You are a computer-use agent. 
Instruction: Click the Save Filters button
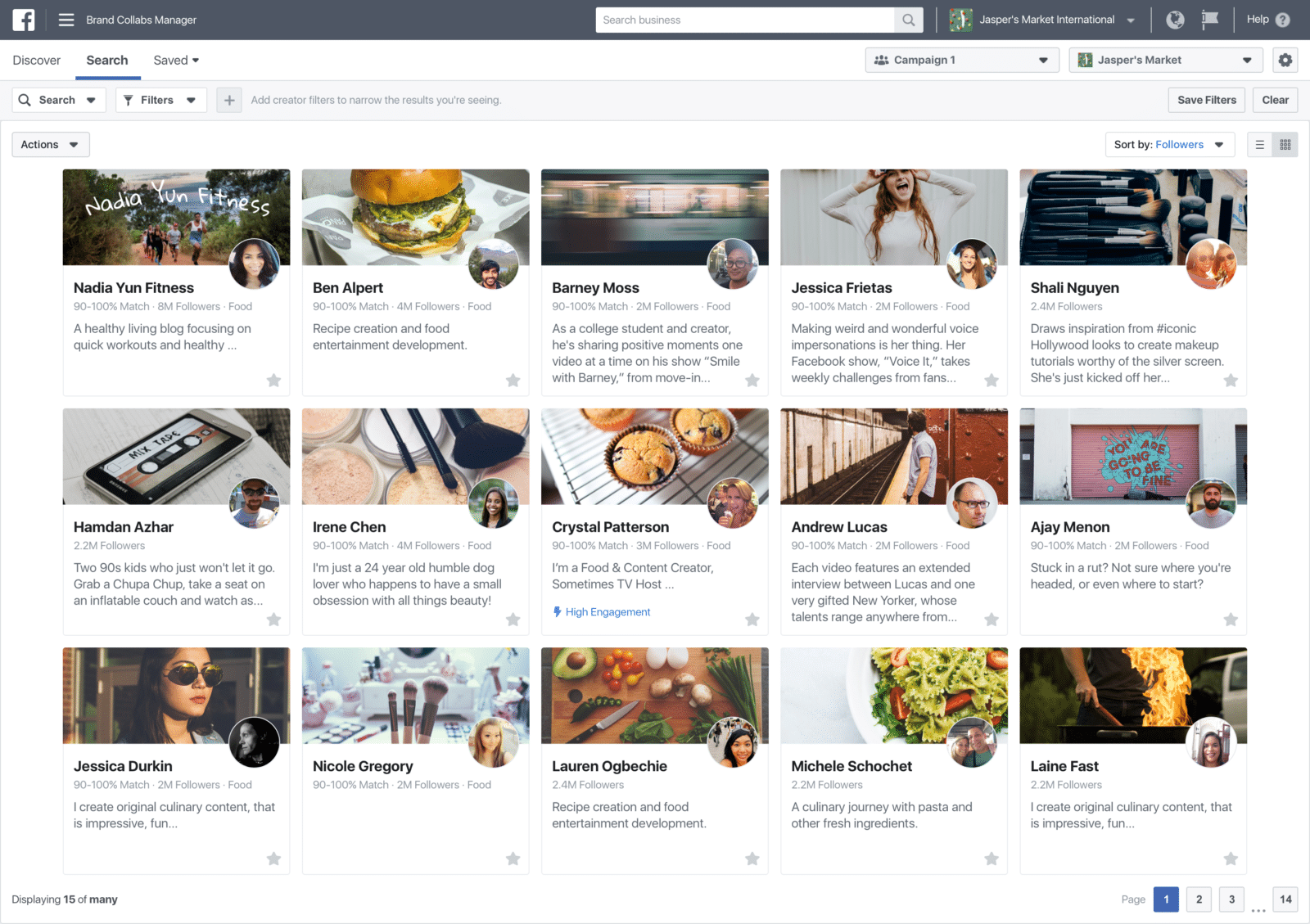pos(1206,100)
